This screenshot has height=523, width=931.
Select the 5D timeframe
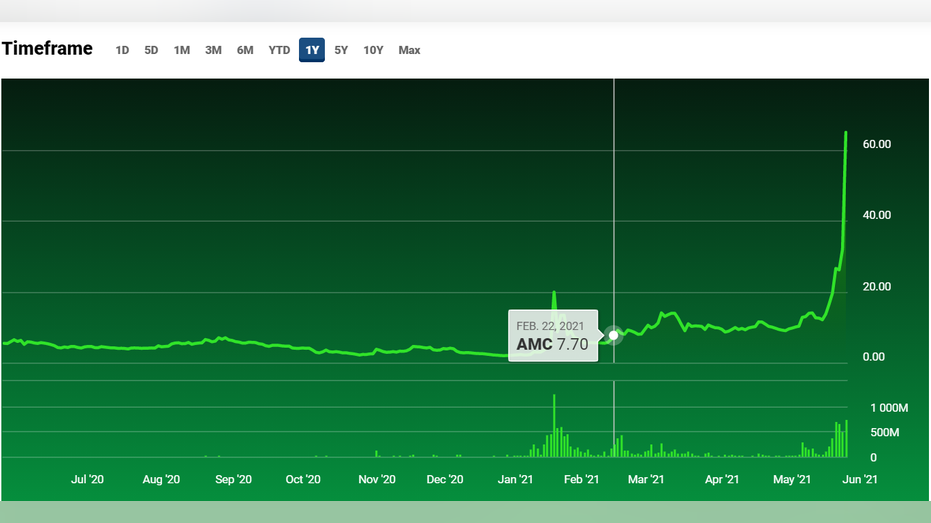pyautogui.click(x=151, y=50)
